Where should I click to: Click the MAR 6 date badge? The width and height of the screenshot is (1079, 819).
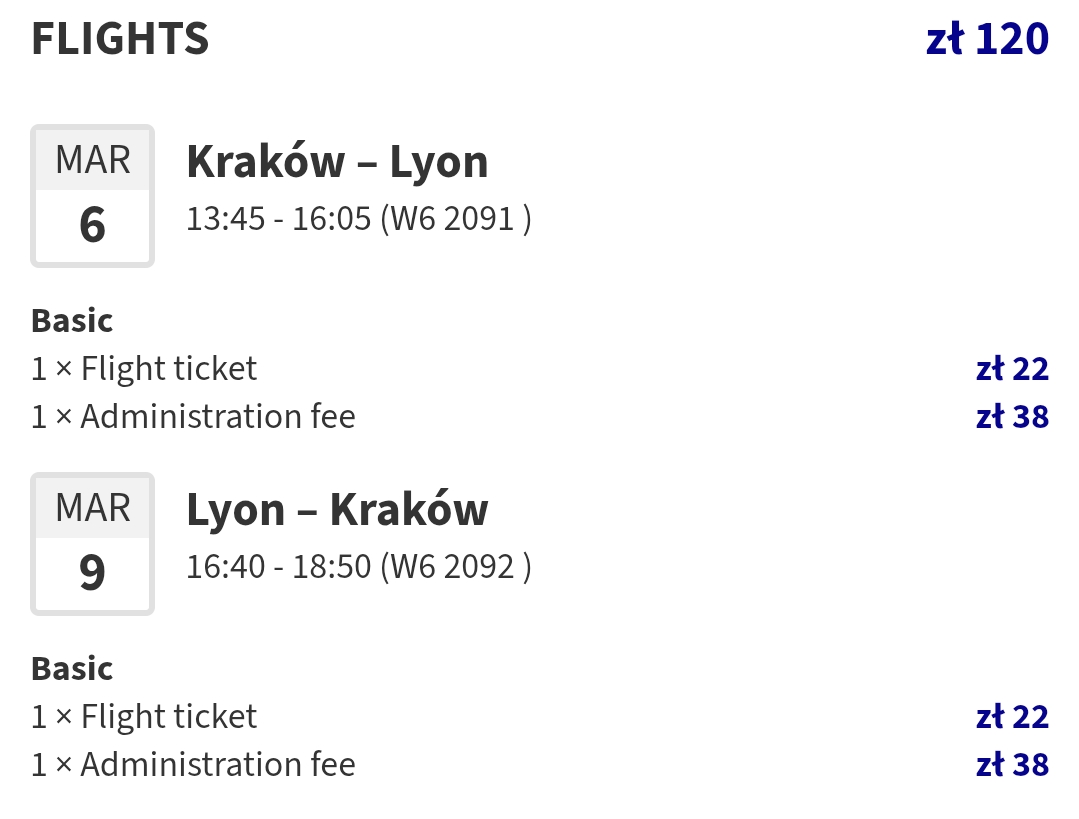click(x=92, y=196)
